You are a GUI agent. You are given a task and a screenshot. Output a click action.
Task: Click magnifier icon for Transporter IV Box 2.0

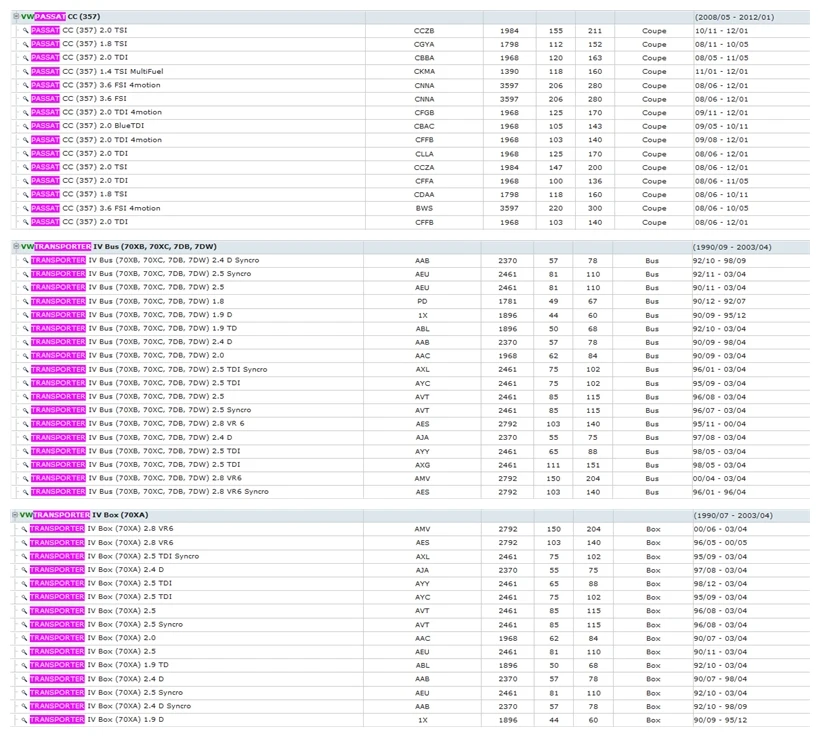click(x=24, y=638)
